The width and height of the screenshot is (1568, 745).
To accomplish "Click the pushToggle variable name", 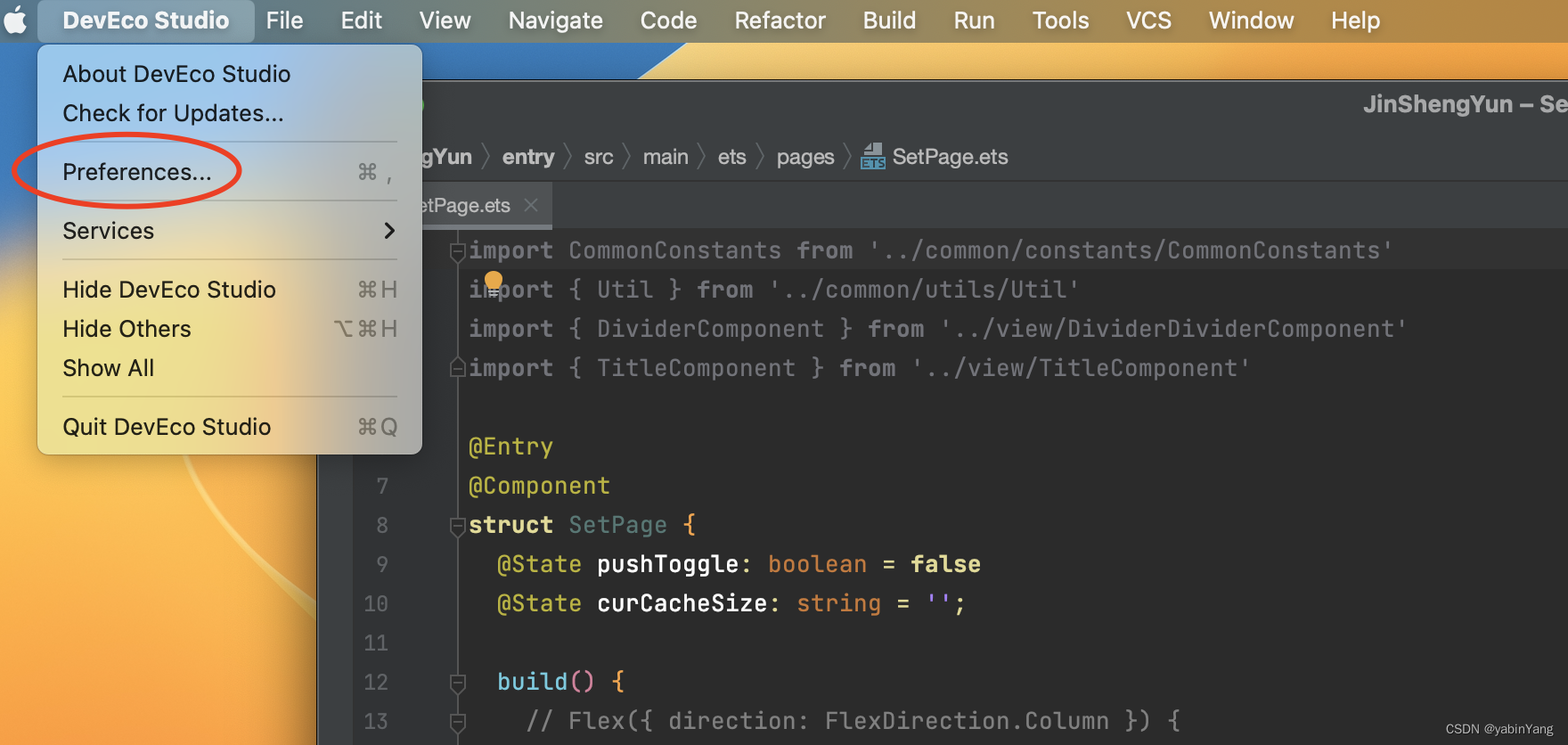I will tap(667, 564).
